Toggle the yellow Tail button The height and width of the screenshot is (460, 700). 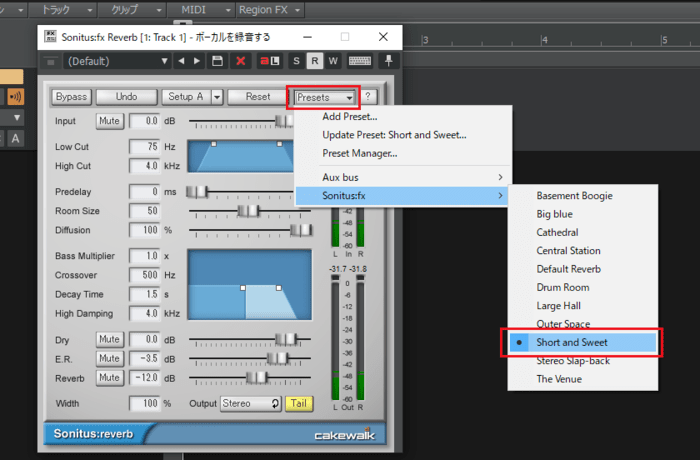[299, 404]
